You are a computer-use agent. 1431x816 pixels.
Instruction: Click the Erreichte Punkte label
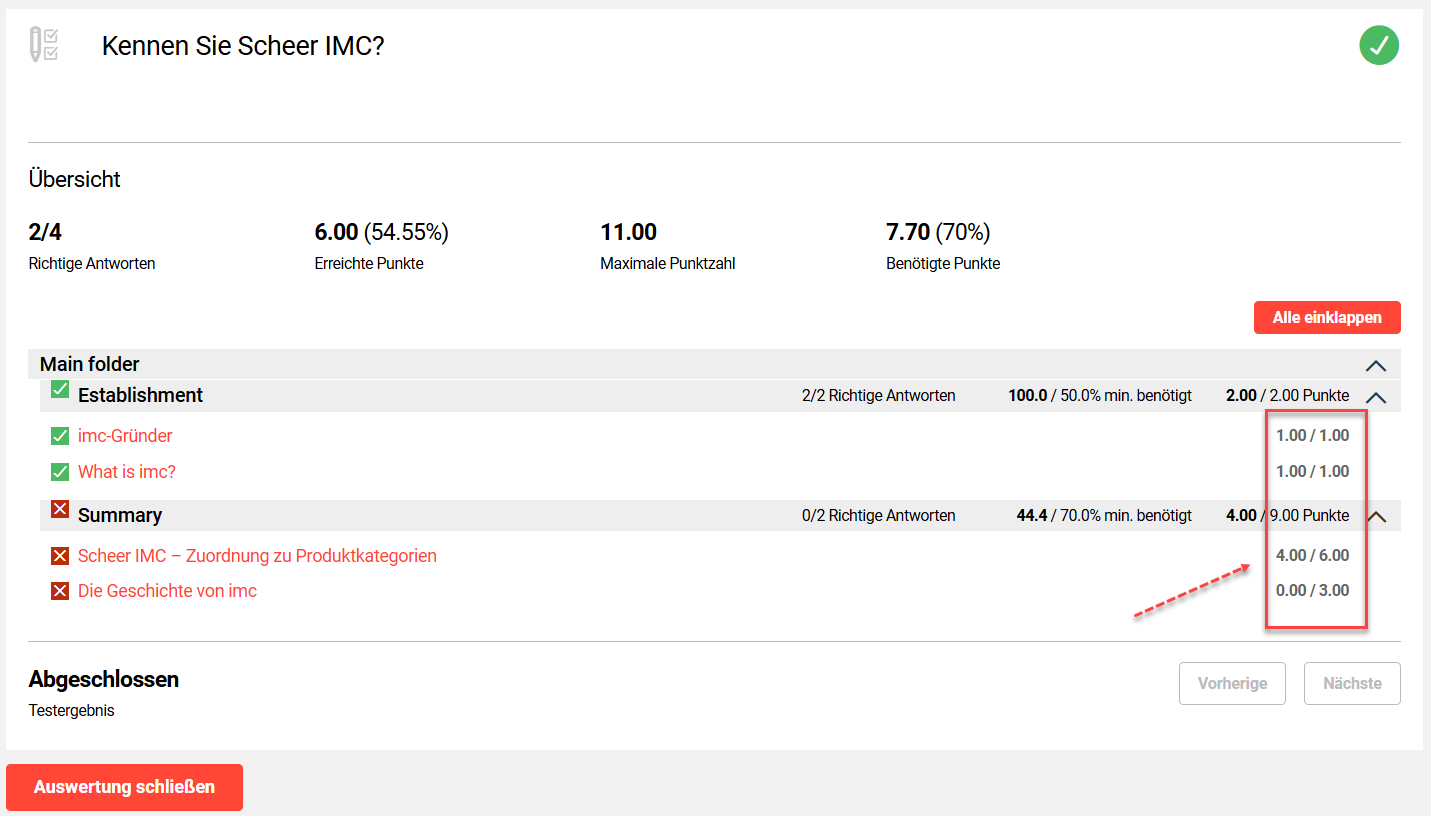click(369, 264)
